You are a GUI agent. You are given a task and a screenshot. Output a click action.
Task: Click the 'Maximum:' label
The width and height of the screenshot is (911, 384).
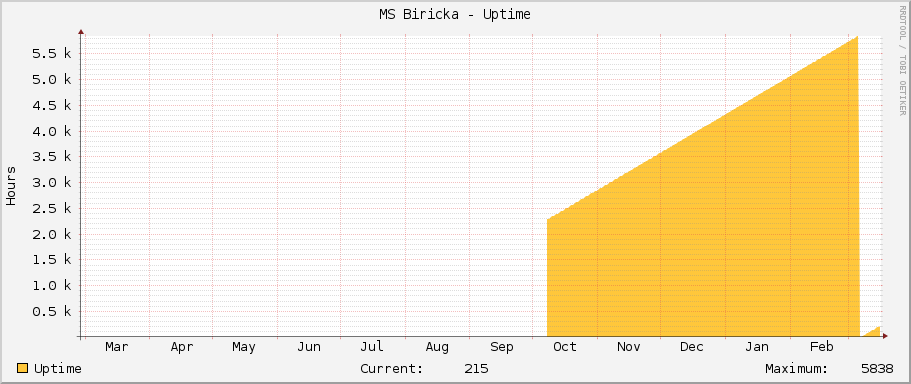[797, 369]
